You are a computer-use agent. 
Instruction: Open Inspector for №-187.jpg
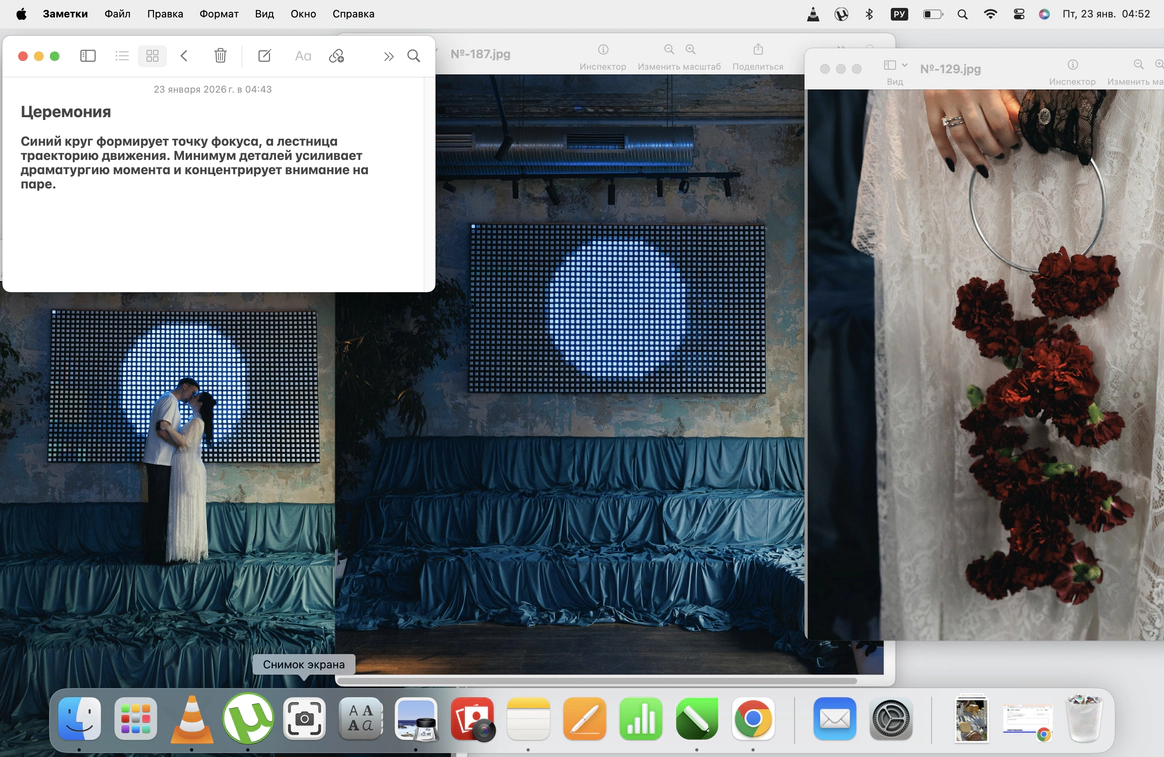click(x=603, y=50)
